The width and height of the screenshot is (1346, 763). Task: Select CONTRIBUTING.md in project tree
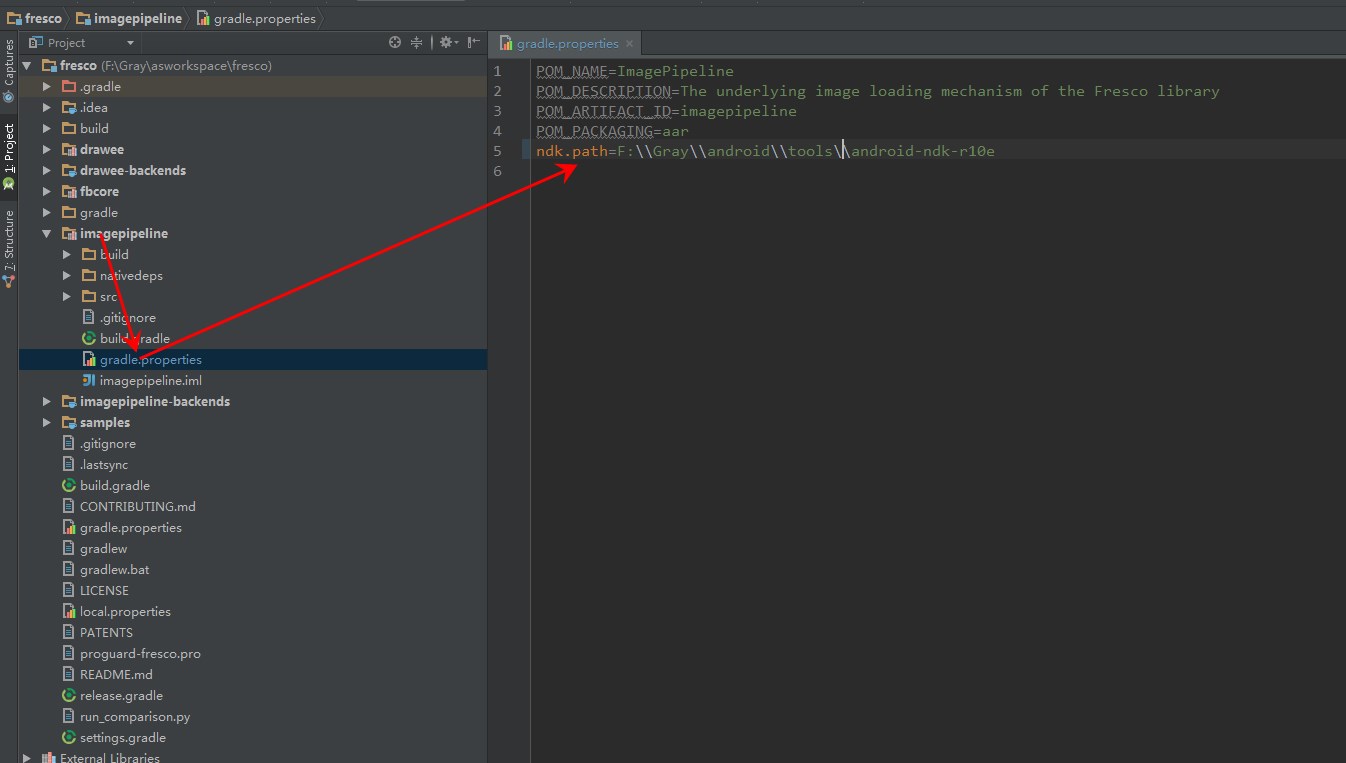click(x=137, y=507)
